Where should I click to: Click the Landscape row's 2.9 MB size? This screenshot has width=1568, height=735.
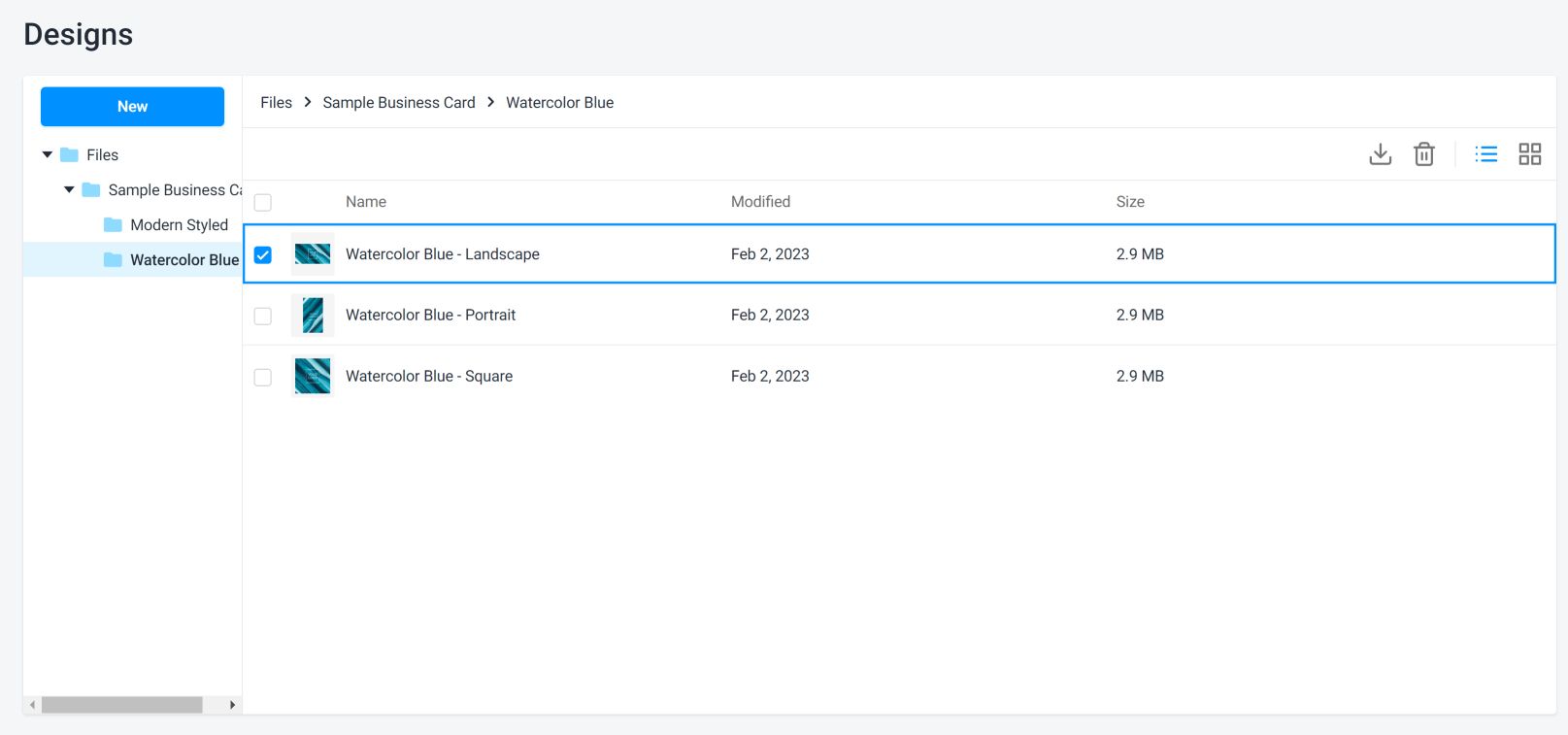[x=1140, y=254]
